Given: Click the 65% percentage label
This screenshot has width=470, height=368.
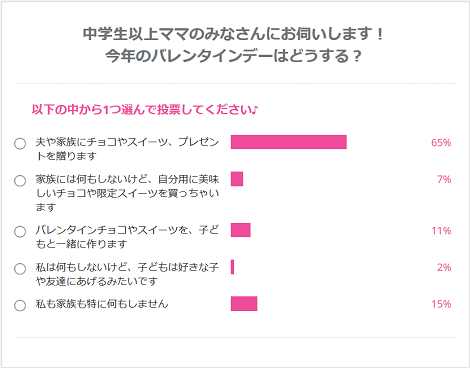Looking at the screenshot, I should coord(441,143).
